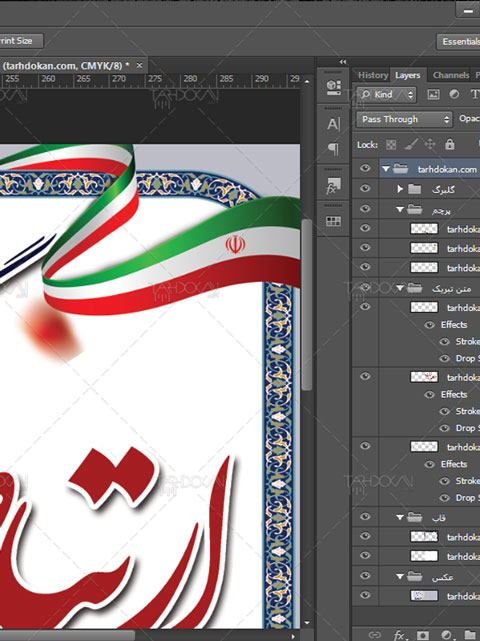Viewport: 480px width, 641px height.
Task: Select the قاب group name
Action: pyautogui.click(x=439, y=518)
